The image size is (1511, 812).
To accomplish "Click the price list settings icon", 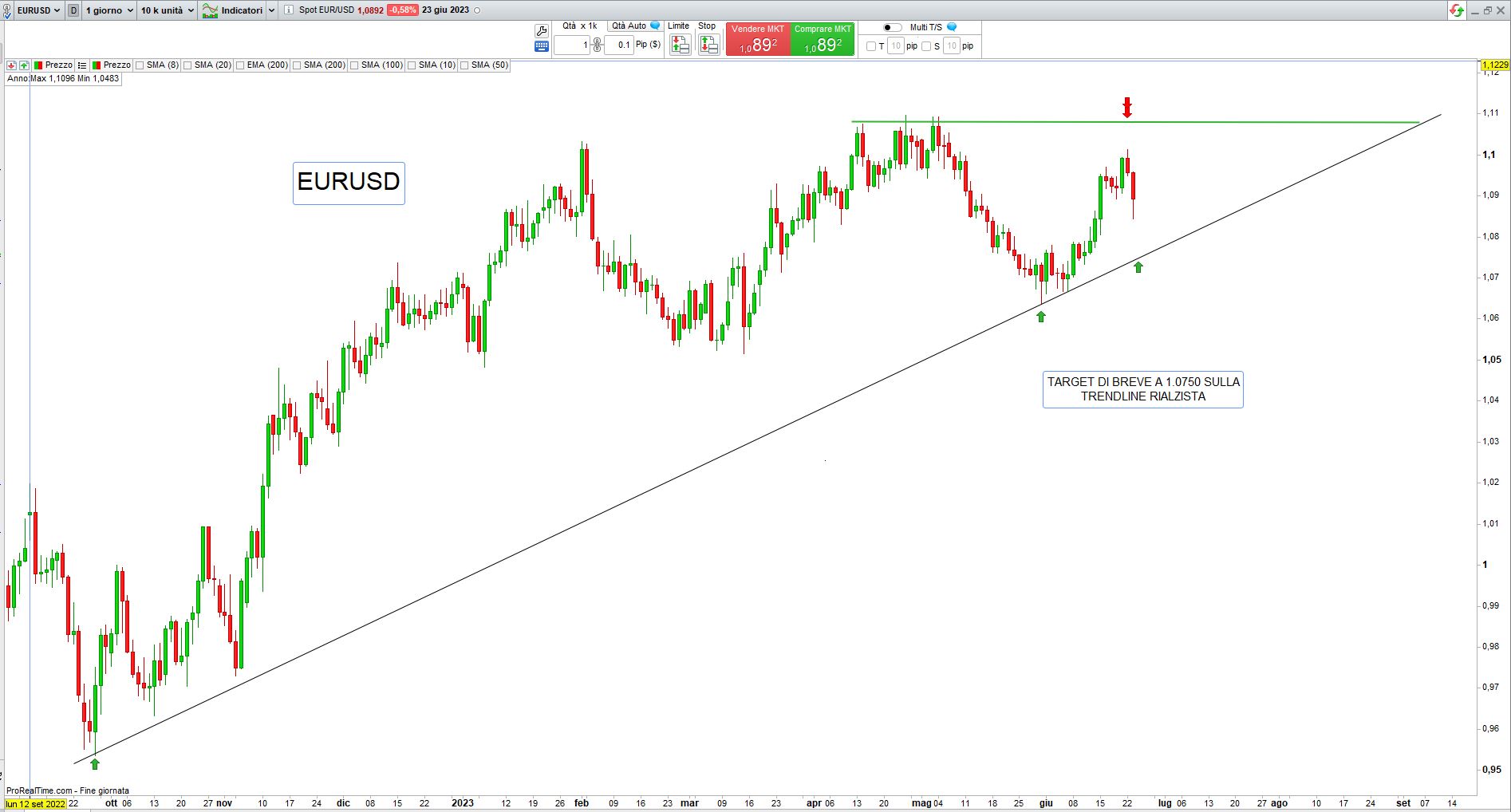I will 82,65.
